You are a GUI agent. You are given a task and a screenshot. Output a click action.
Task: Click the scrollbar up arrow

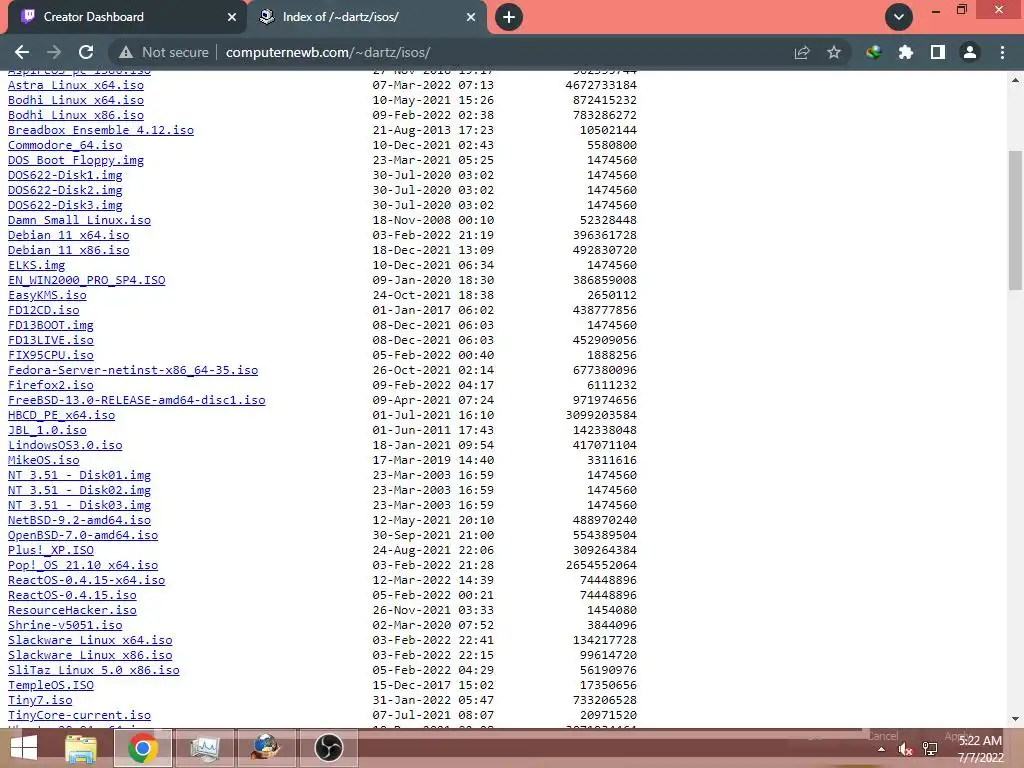[x=1015, y=80]
